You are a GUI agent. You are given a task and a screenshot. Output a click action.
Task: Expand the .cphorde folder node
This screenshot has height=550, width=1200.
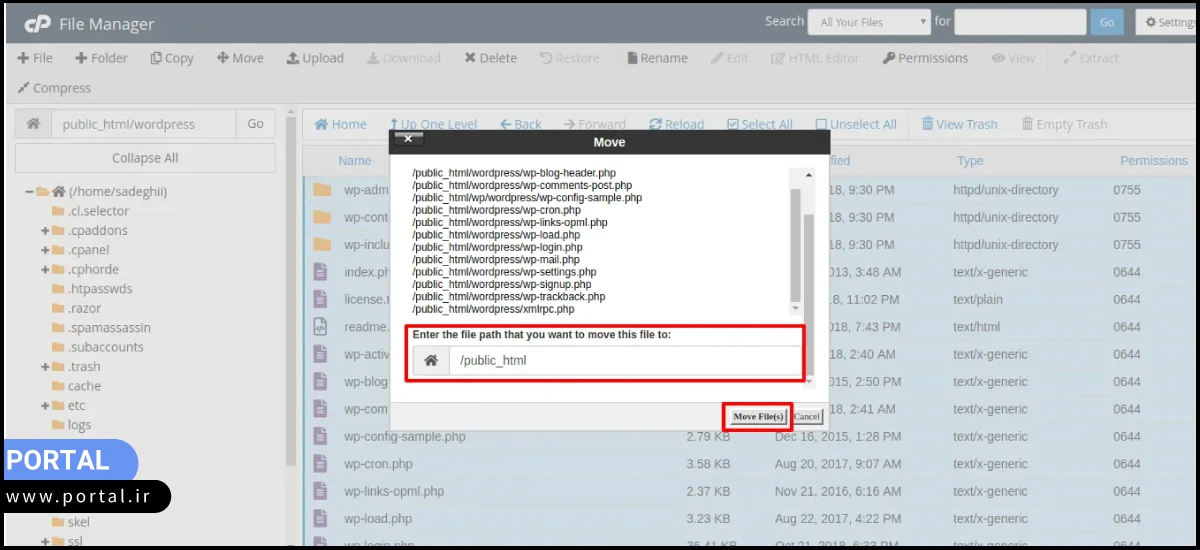pyautogui.click(x=45, y=269)
